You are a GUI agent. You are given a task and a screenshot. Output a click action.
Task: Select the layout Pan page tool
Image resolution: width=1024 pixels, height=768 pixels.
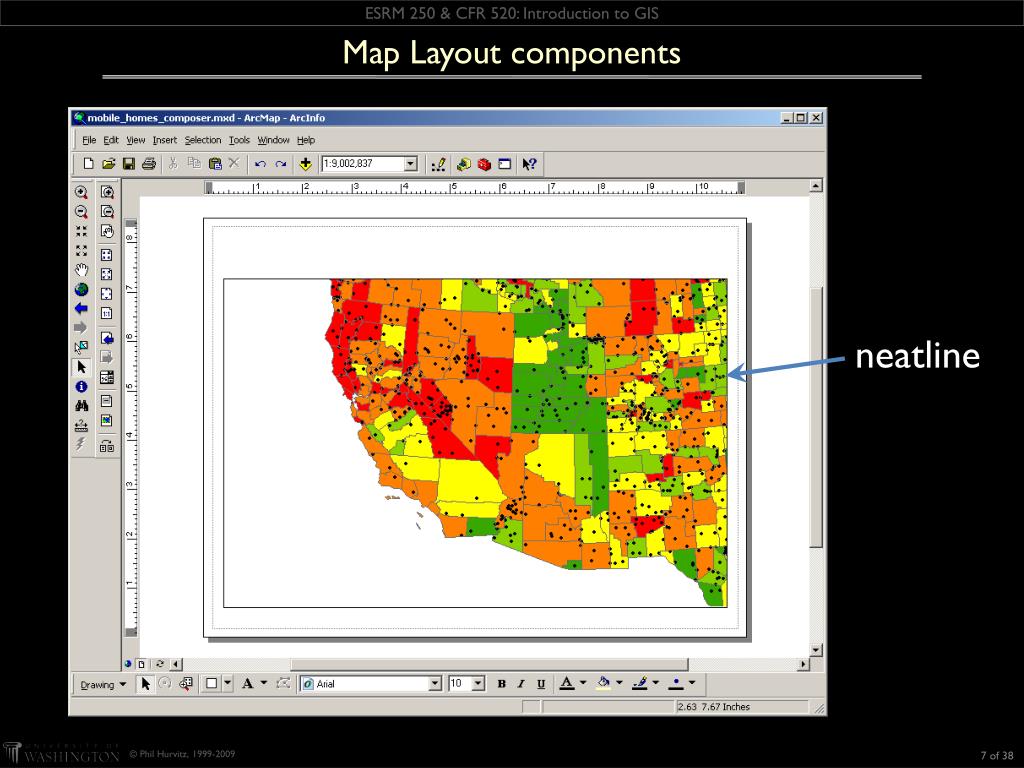click(107, 231)
